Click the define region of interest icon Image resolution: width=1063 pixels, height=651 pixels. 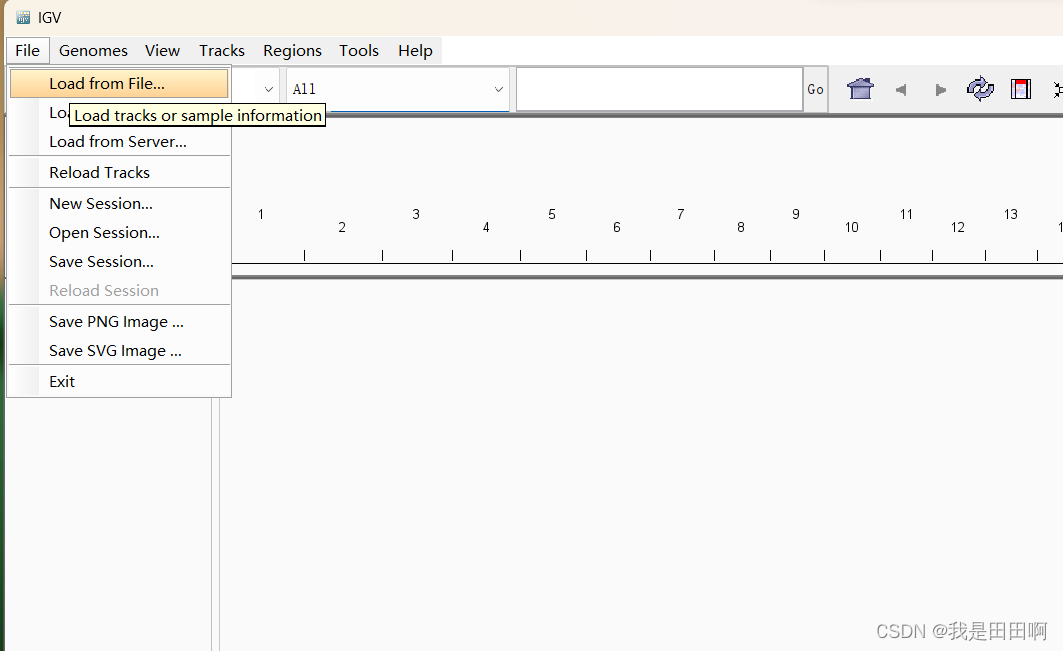coord(1020,89)
